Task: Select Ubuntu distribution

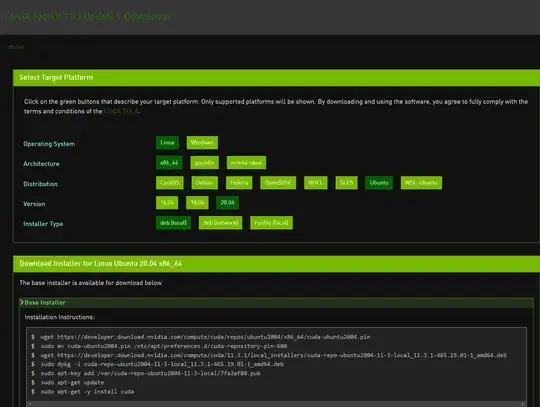Action: pyautogui.click(x=379, y=182)
